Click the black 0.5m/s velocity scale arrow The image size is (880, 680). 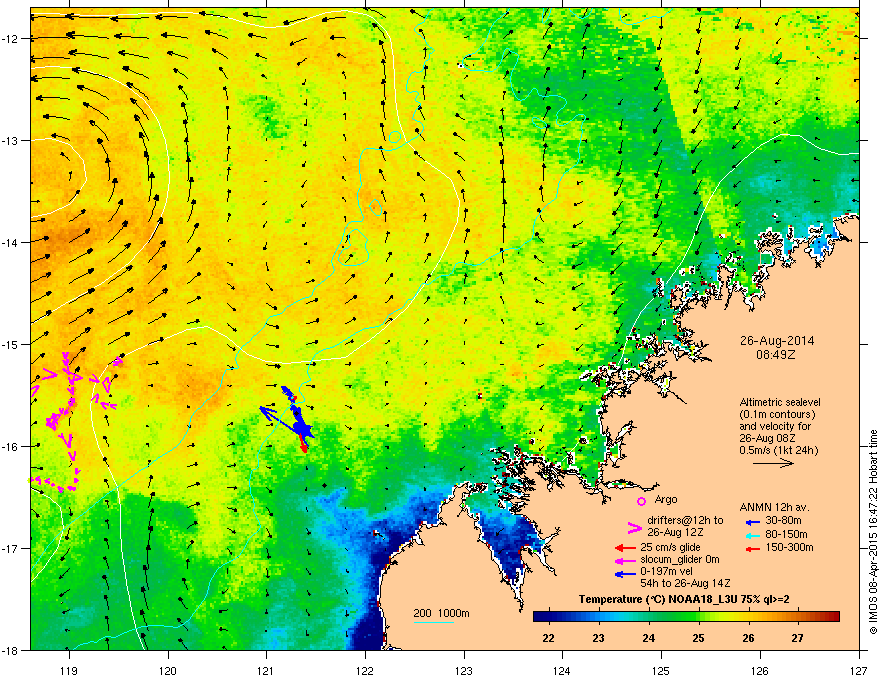773,463
